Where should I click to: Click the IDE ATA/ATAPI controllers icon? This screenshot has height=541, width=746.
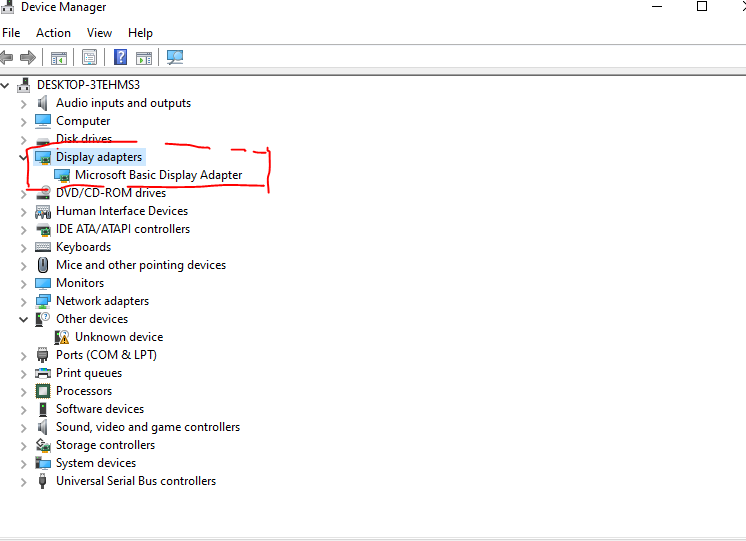[x=43, y=230]
